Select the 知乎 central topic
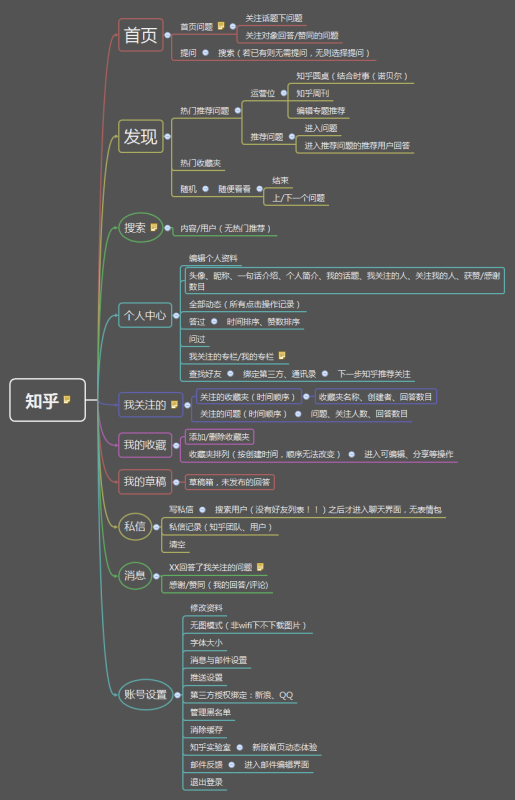Viewport: 515px width, 800px height. [47, 400]
